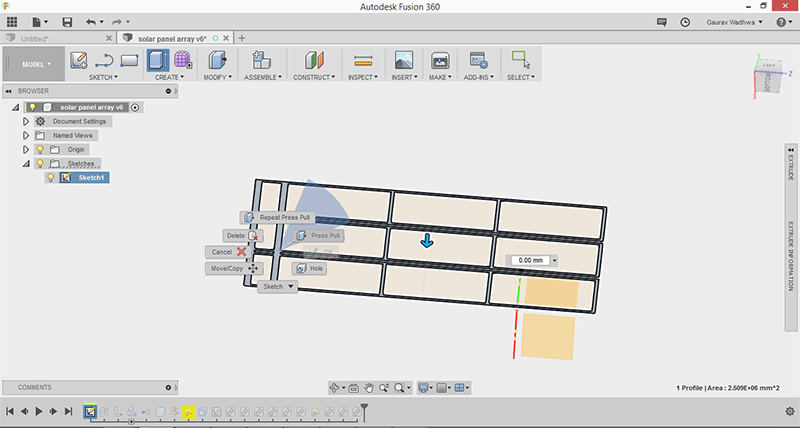Screen dimensions: 800x428
Task: Select the Pan hand tool in navigation bar
Action: tap(368, 387)
